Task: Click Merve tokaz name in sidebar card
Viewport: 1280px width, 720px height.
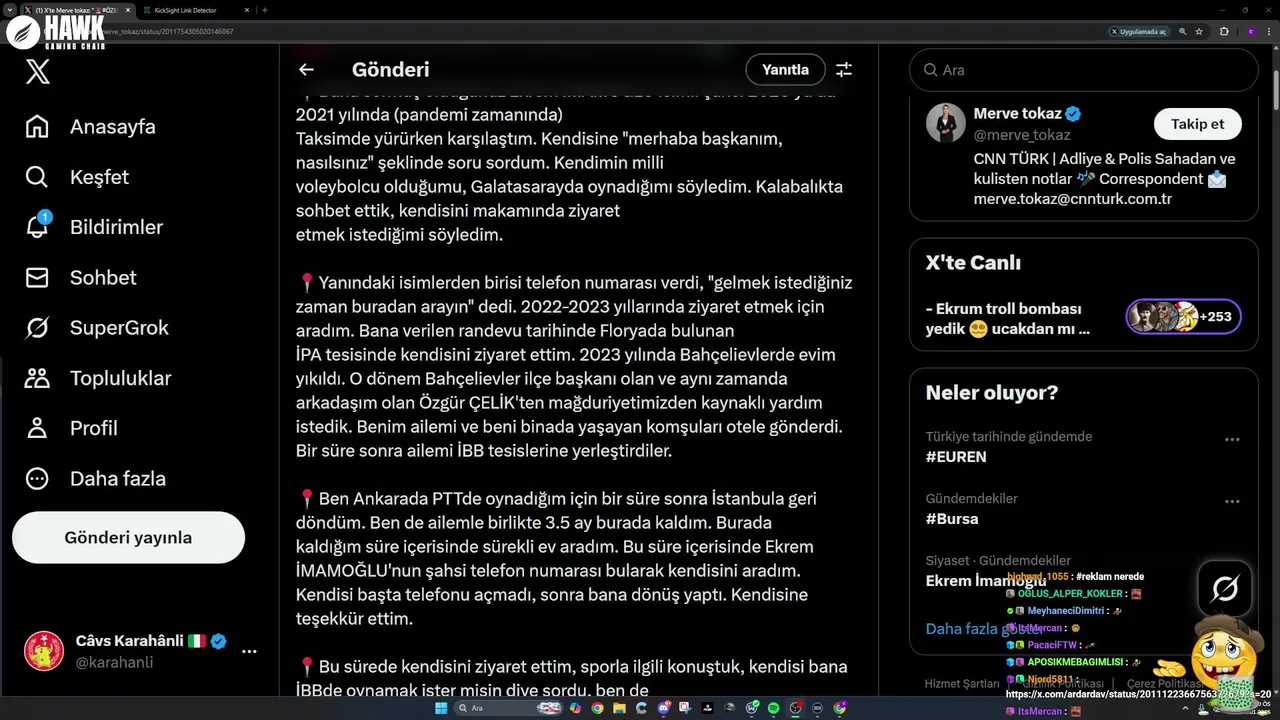Action: pos(1017,114)
